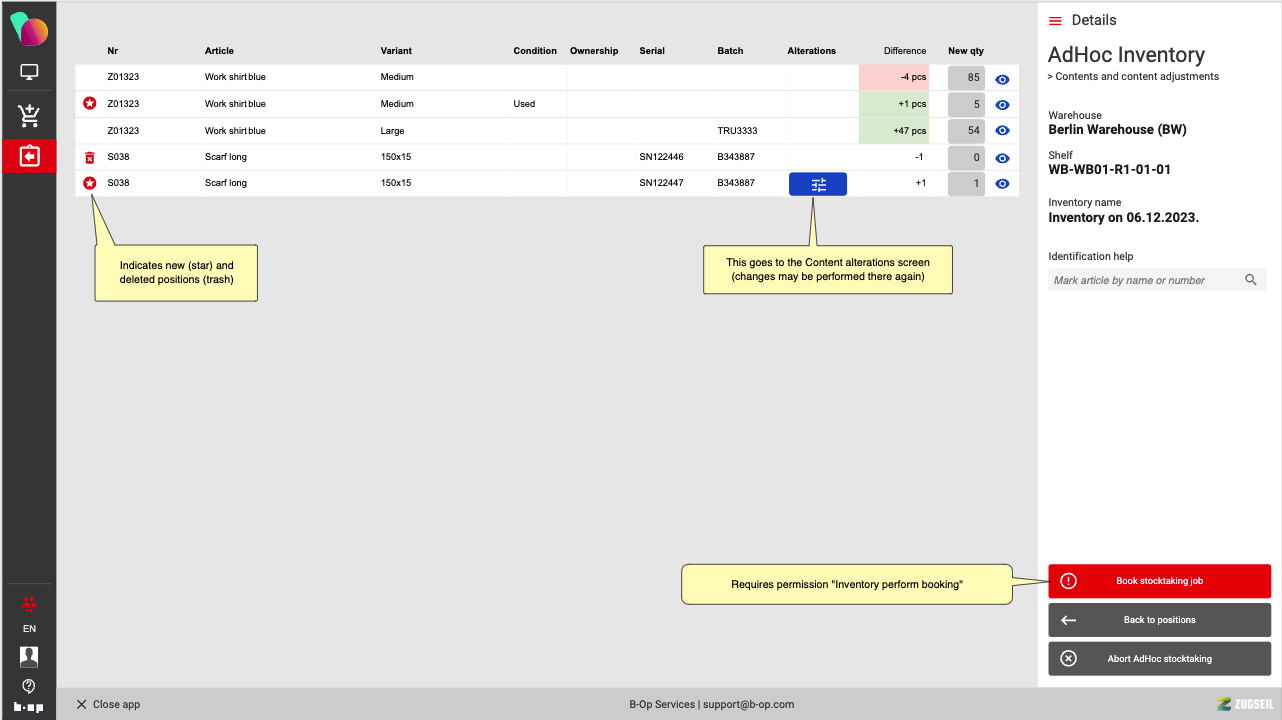This screenshot has height=720, width=1282.
Task: Select the red inventory return sidebar icon
Action: click(x=29, y=157)
